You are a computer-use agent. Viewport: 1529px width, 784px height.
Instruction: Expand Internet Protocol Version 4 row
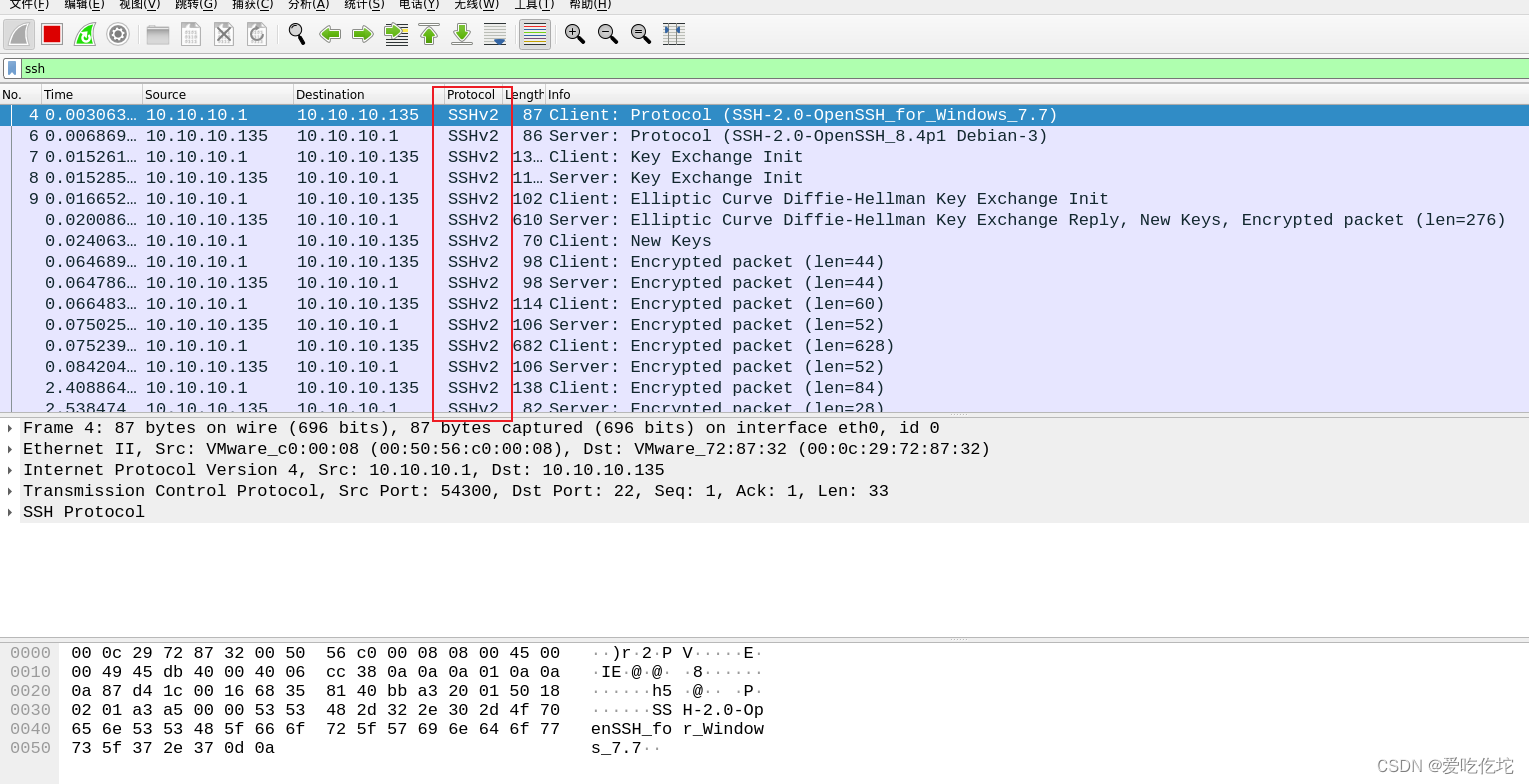click(10, 470)
